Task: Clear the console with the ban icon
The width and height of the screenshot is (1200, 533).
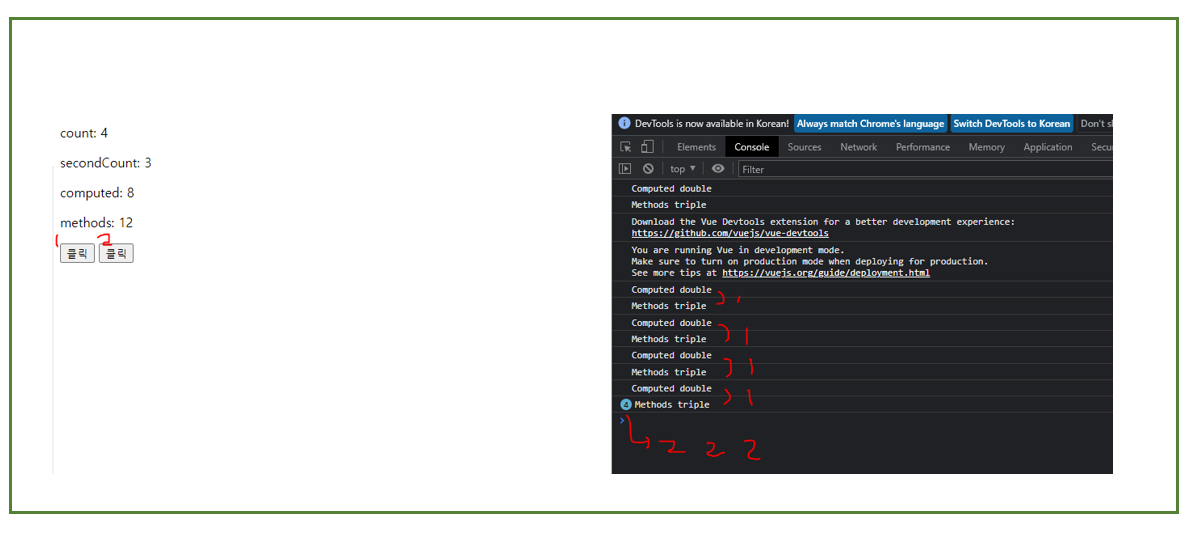Action: pyautogui.click(x=648, y=169)
